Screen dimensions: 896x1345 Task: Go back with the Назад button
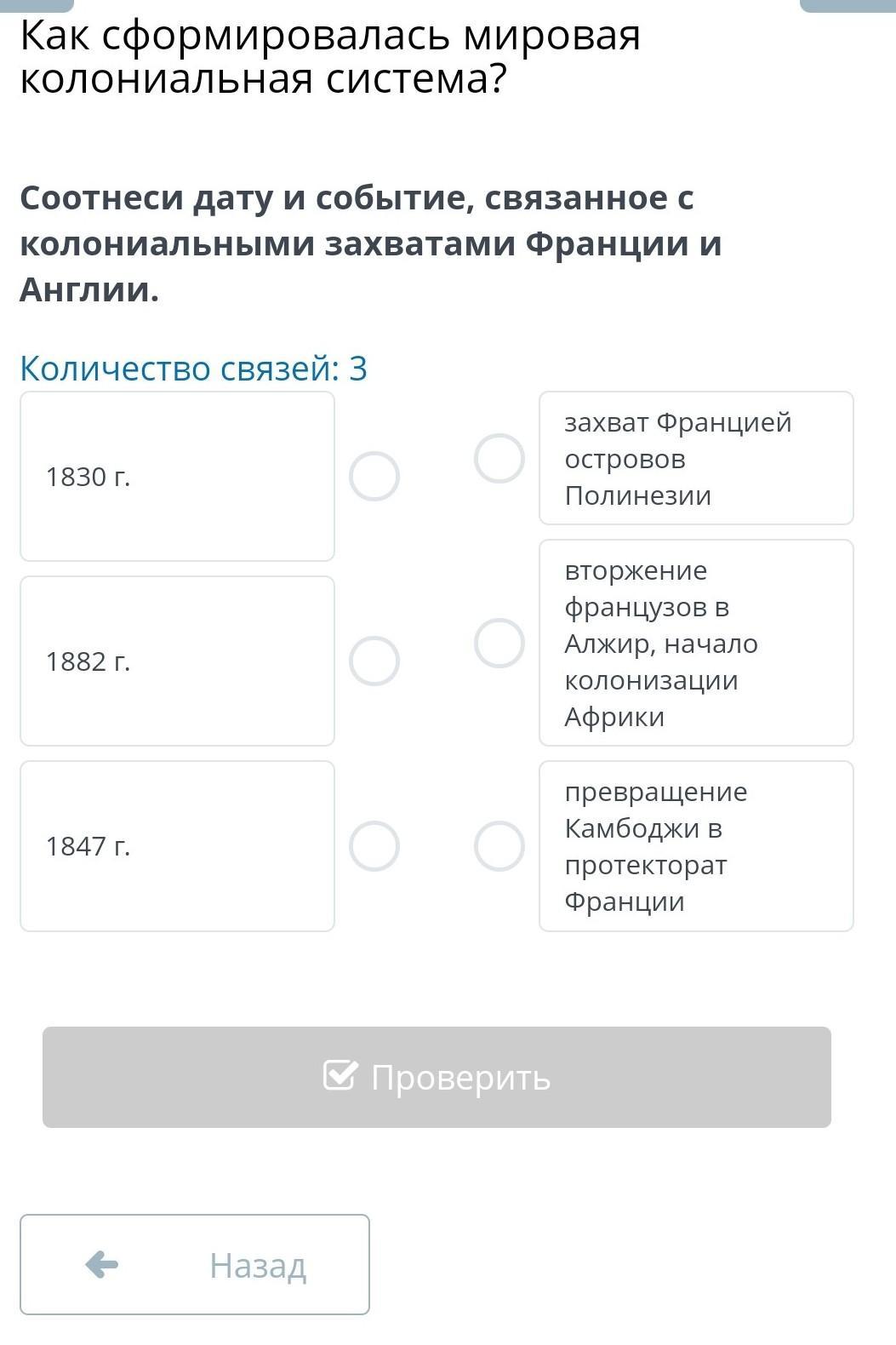195,1265
